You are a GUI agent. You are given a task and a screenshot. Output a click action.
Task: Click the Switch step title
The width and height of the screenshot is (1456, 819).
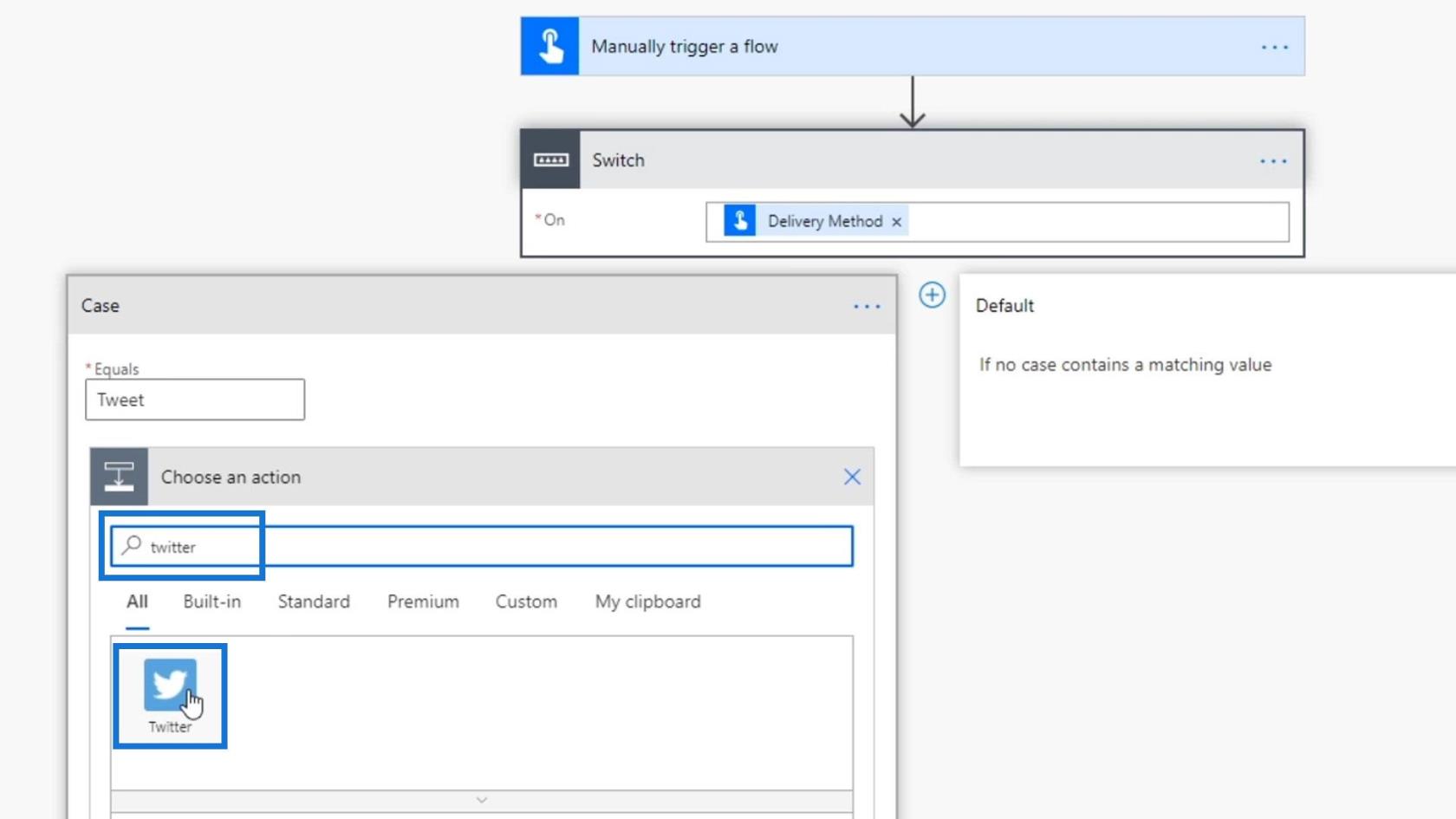point(618,160)
